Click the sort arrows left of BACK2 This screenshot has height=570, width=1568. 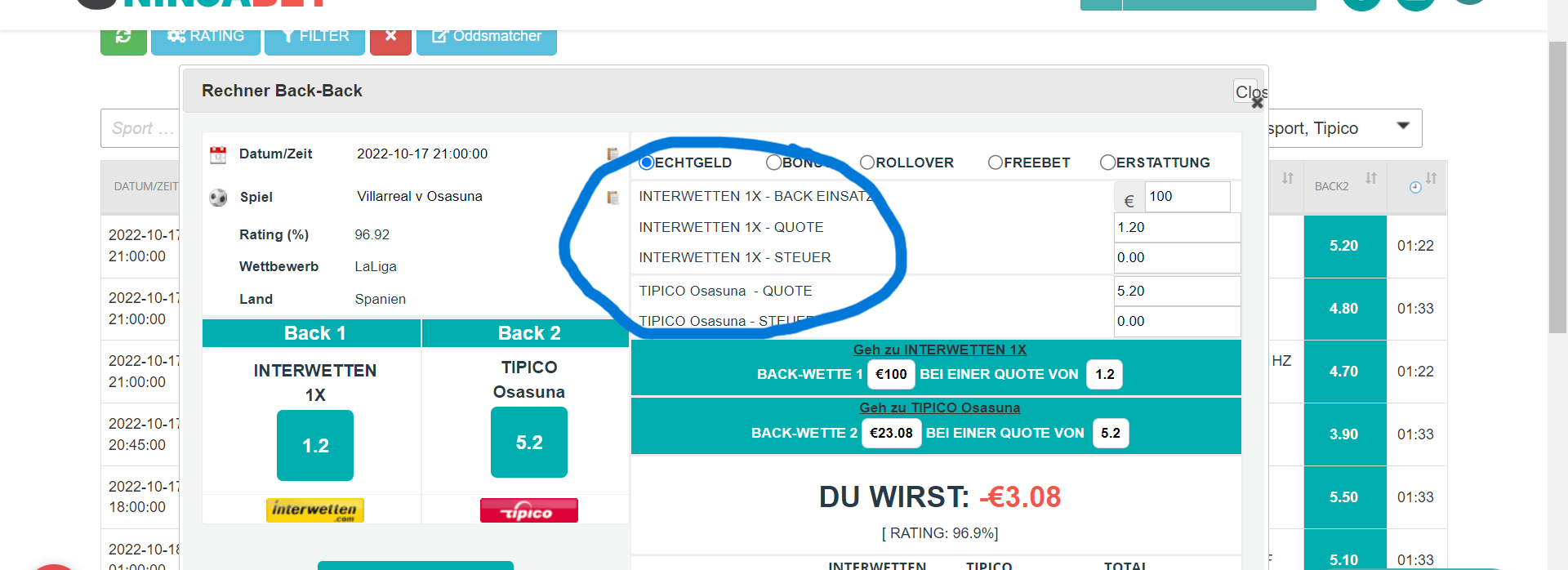1288,178
